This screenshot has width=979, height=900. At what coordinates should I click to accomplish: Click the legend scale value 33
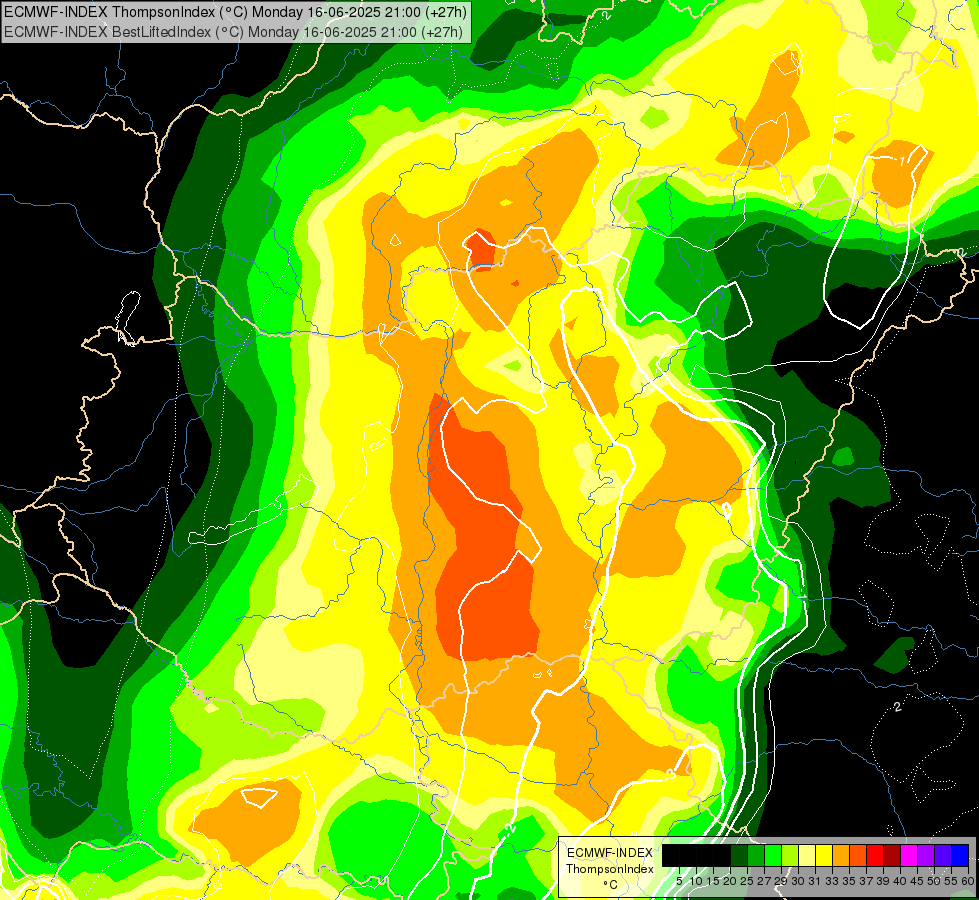pos(832,881)
